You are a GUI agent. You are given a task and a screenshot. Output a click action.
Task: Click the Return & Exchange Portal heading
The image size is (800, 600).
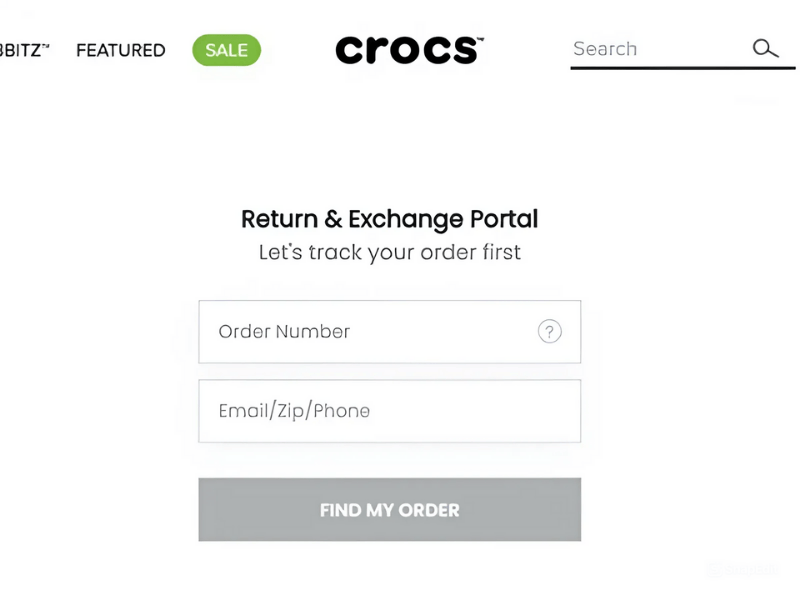[389, 219]
